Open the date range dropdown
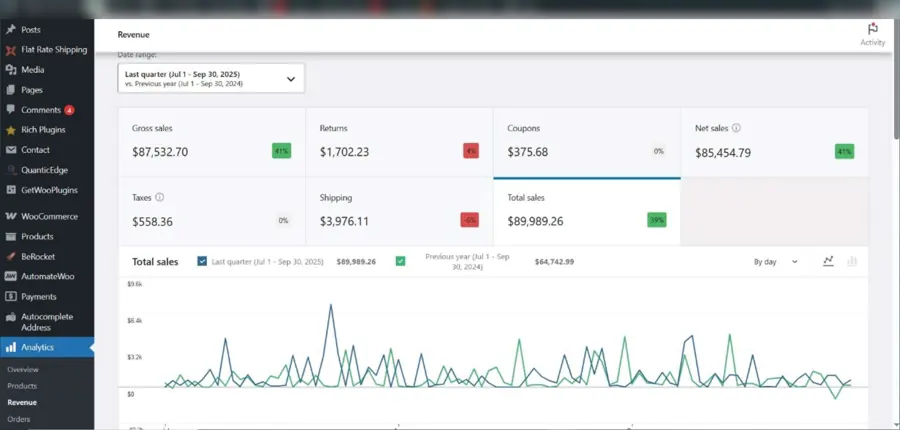Image resolution: width=900 pixels, height=430 pixels. (x=211, y=79)
